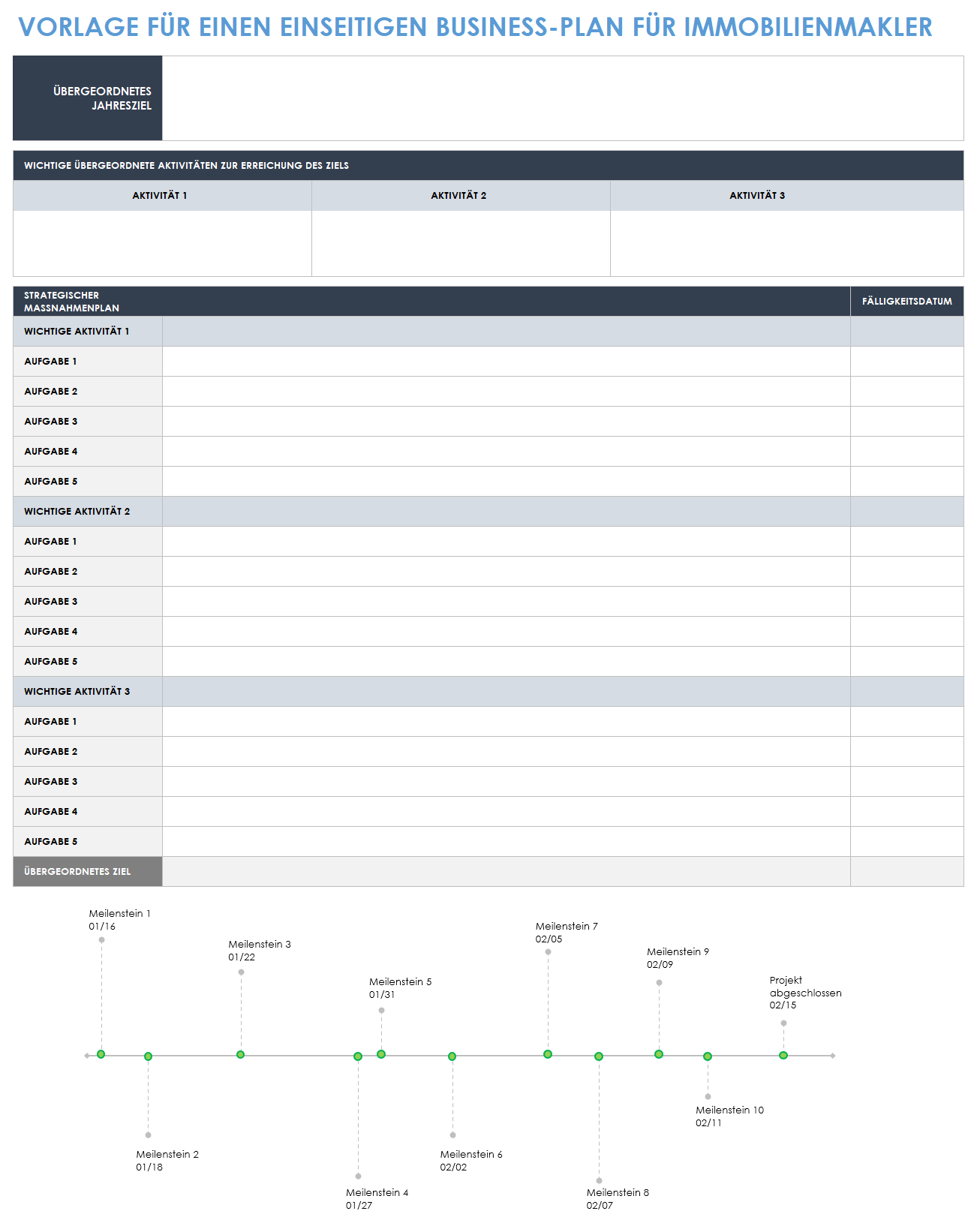Click the Meilenstein 3 green timeline marker

click(x=241, y=1054)
